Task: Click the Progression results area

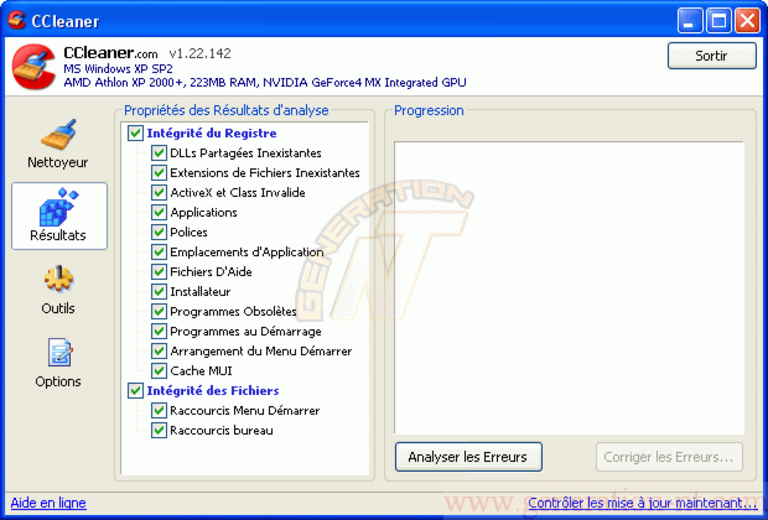Action: [x=569, y=288]
